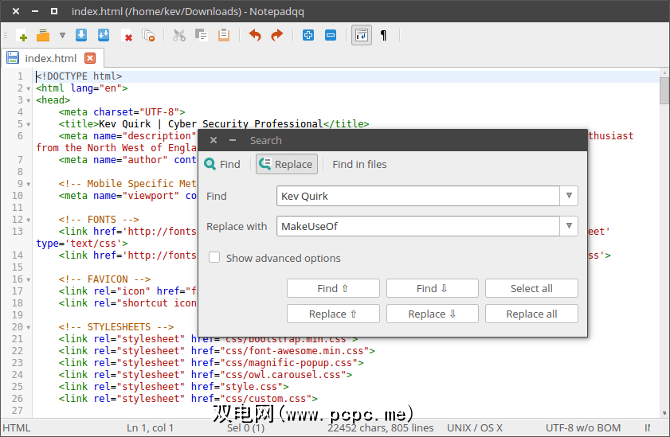This screenshot has height=437, width=670.
Task: Enable Show advanced options checkbox
Action: coord(214,258)
